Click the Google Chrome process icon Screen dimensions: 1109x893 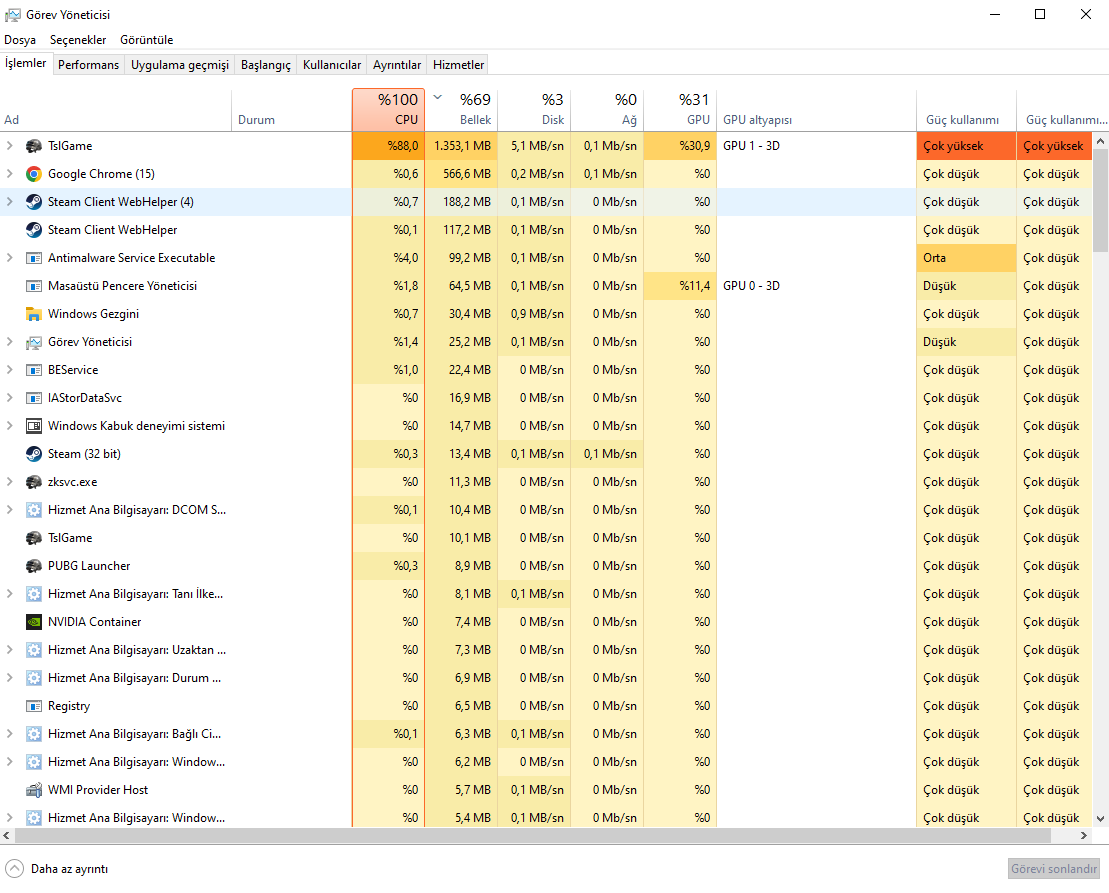(34, 174)
